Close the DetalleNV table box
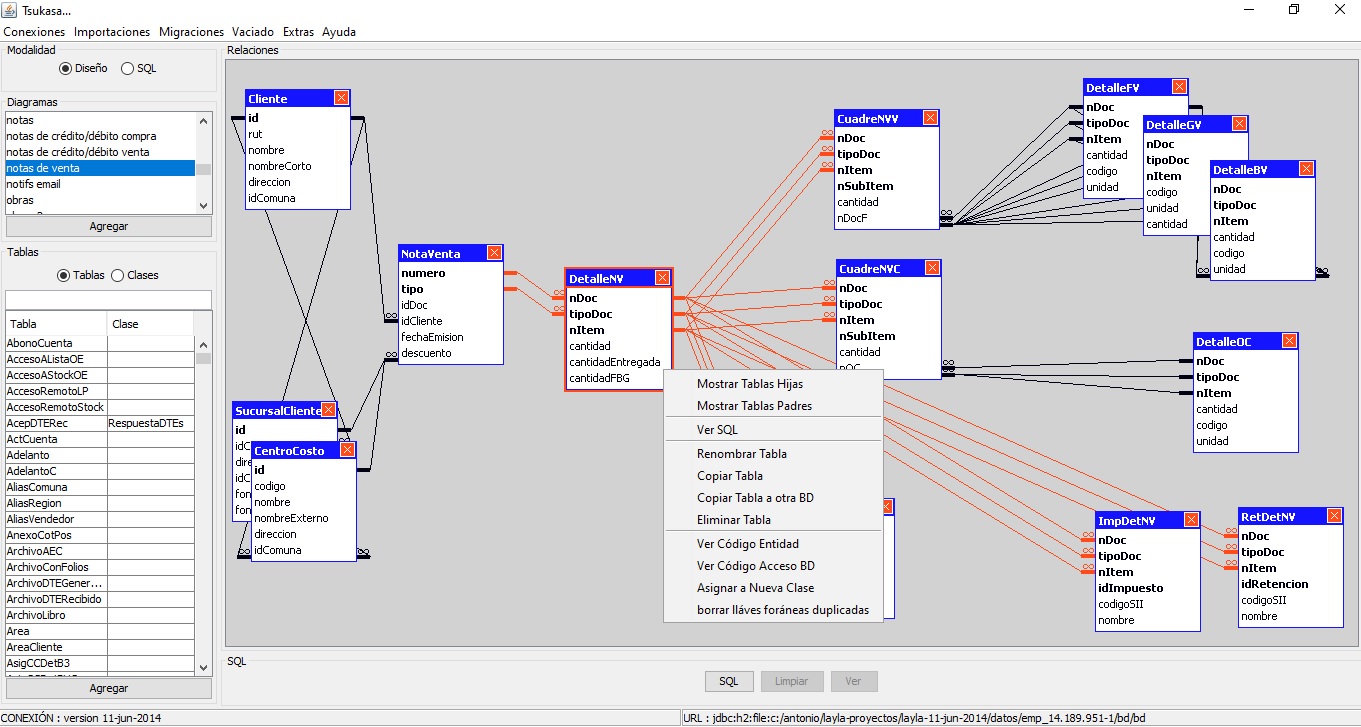This screenshot has height=727, width=1361. pos(662,278)
